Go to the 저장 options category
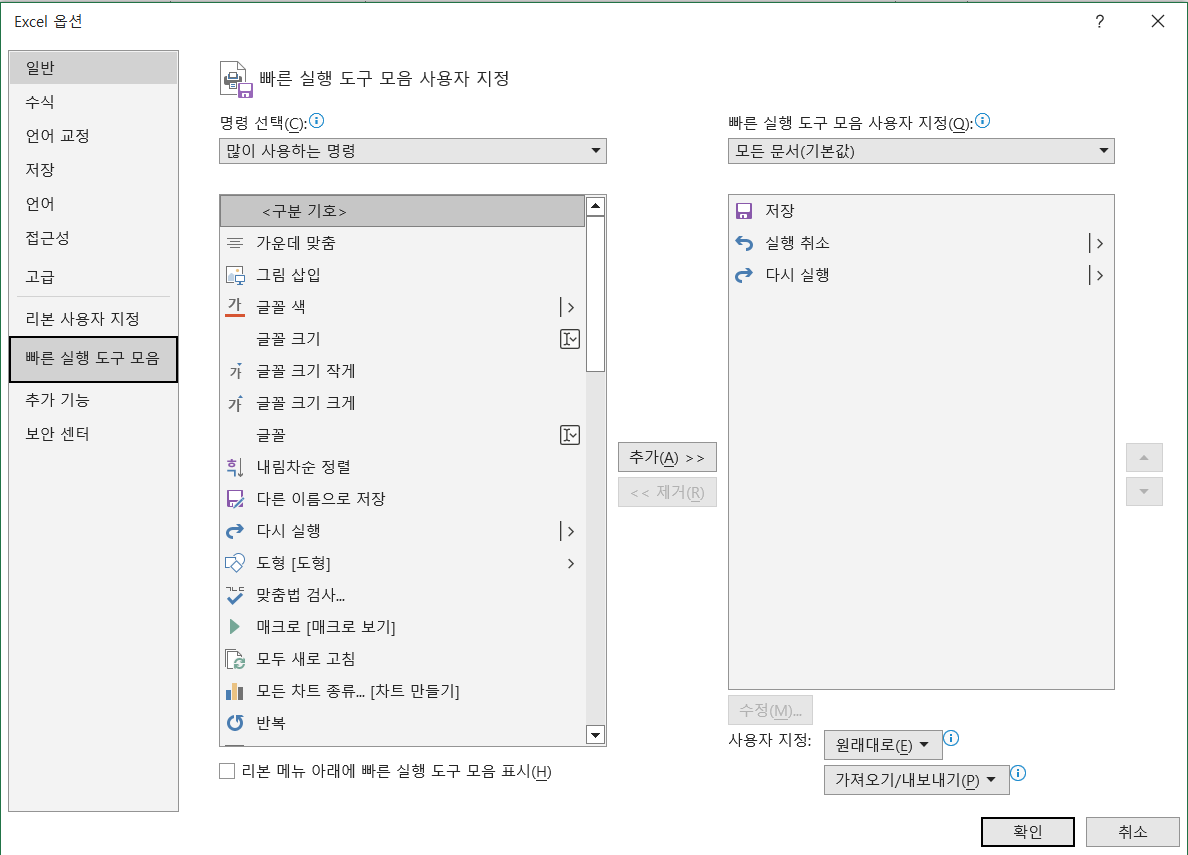This screenshot has width=1188, height=855. point(94,170)
